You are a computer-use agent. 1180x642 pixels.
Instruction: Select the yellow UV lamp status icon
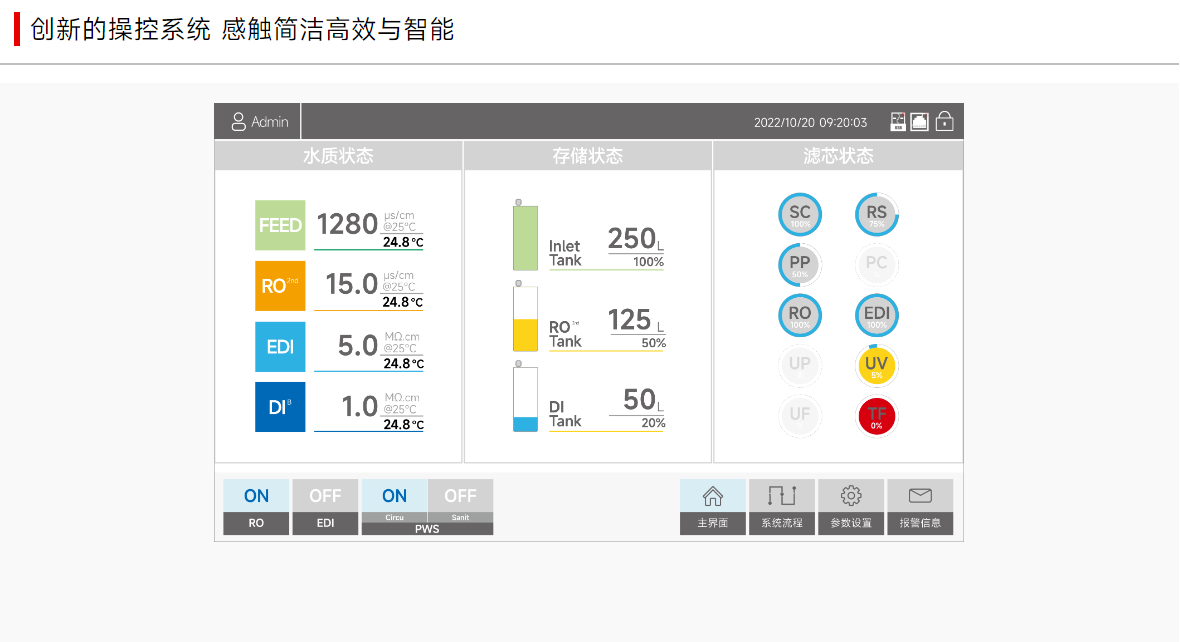(877, 365)
